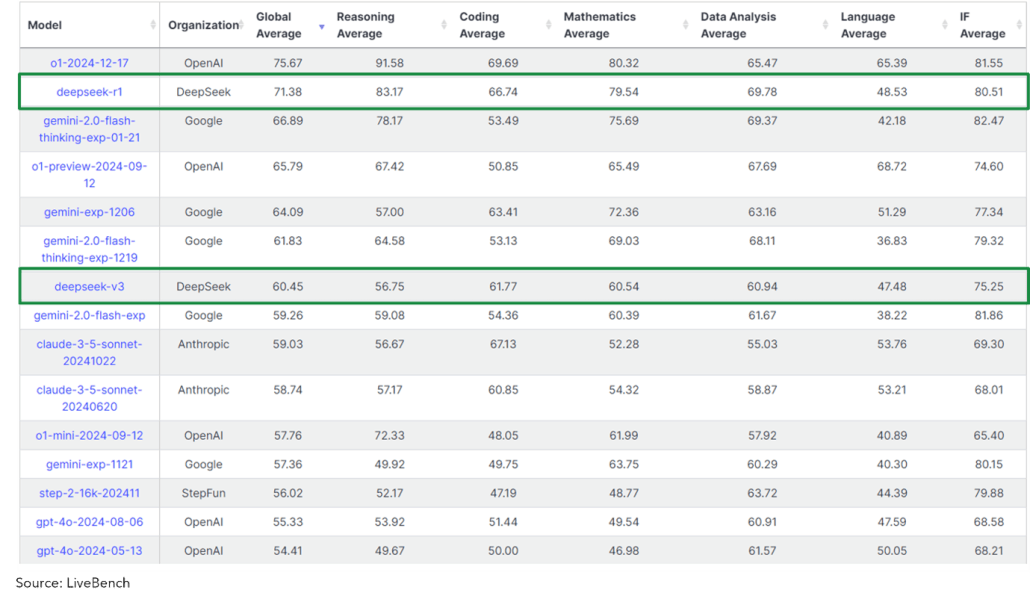This screenshot has height=599, width=1030.
Task: Click the Organization column sort arrows
Action: (242, 25)
